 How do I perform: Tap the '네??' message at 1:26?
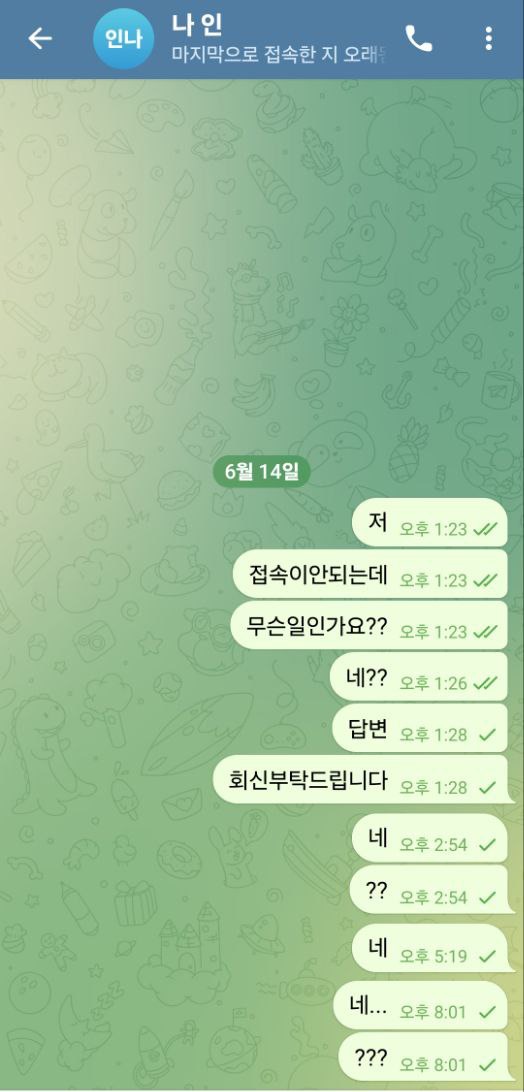click(x=419, y=676)
